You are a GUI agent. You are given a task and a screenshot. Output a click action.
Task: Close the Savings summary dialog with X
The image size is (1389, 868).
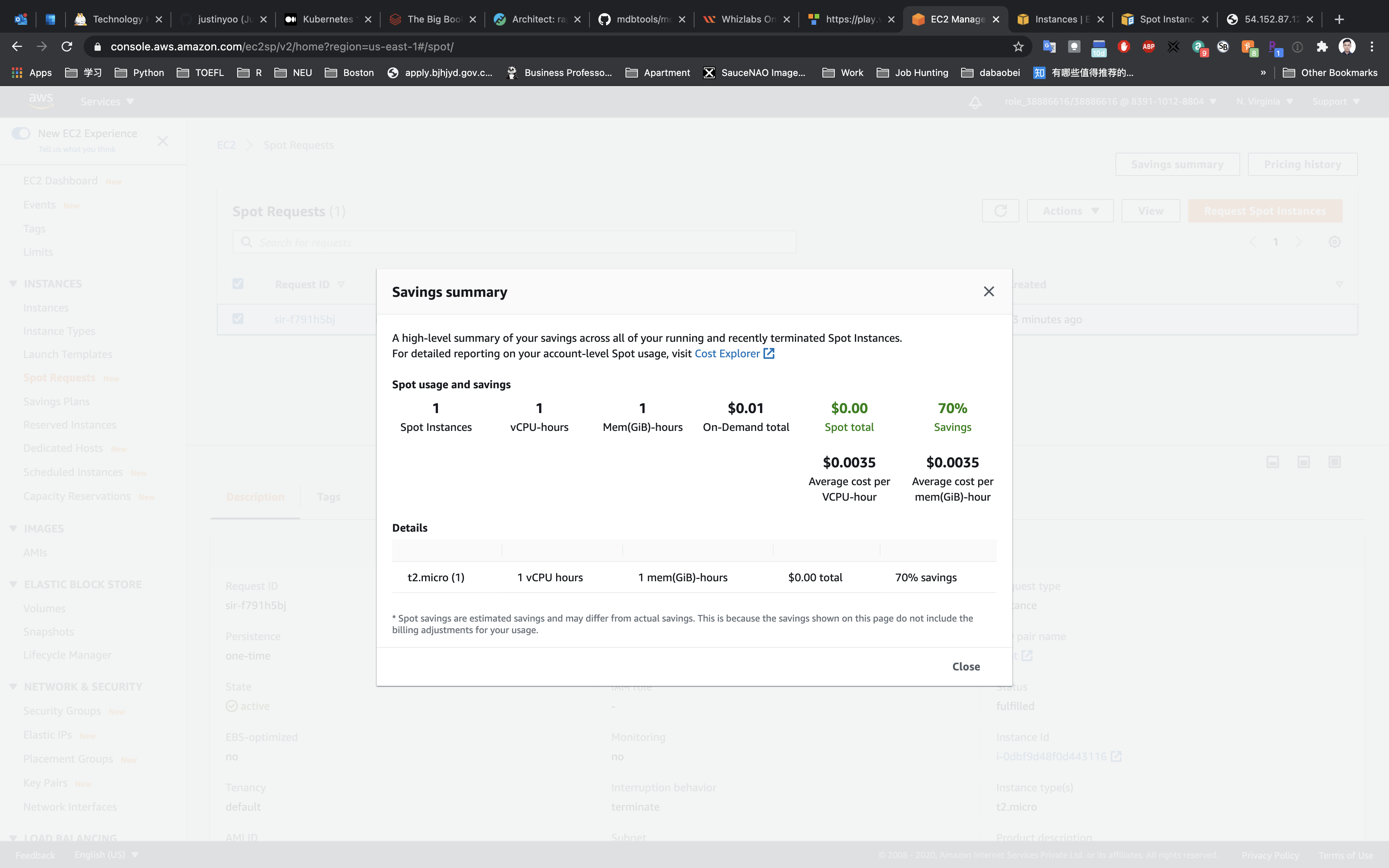[x=988, y=292]
